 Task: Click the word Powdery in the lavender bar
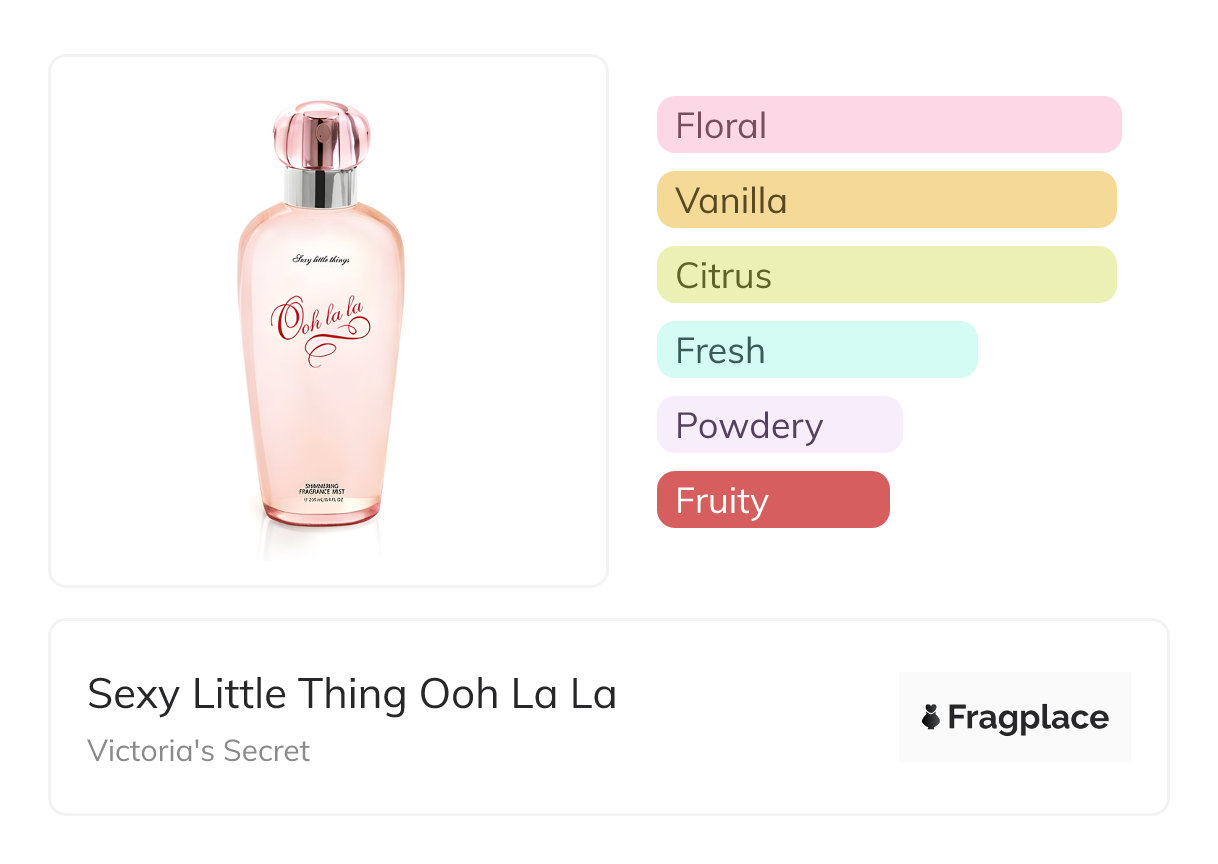(749, 426)
